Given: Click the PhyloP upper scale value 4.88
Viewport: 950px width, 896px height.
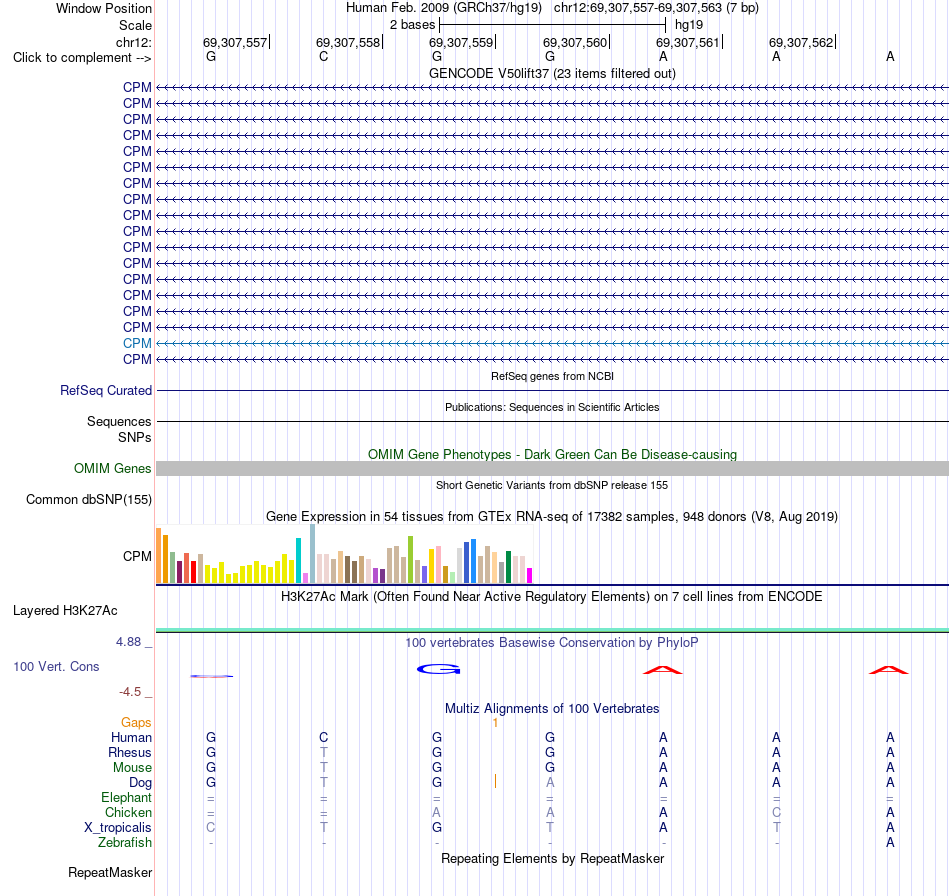Looking at the screenshot, I should (128, 642).
